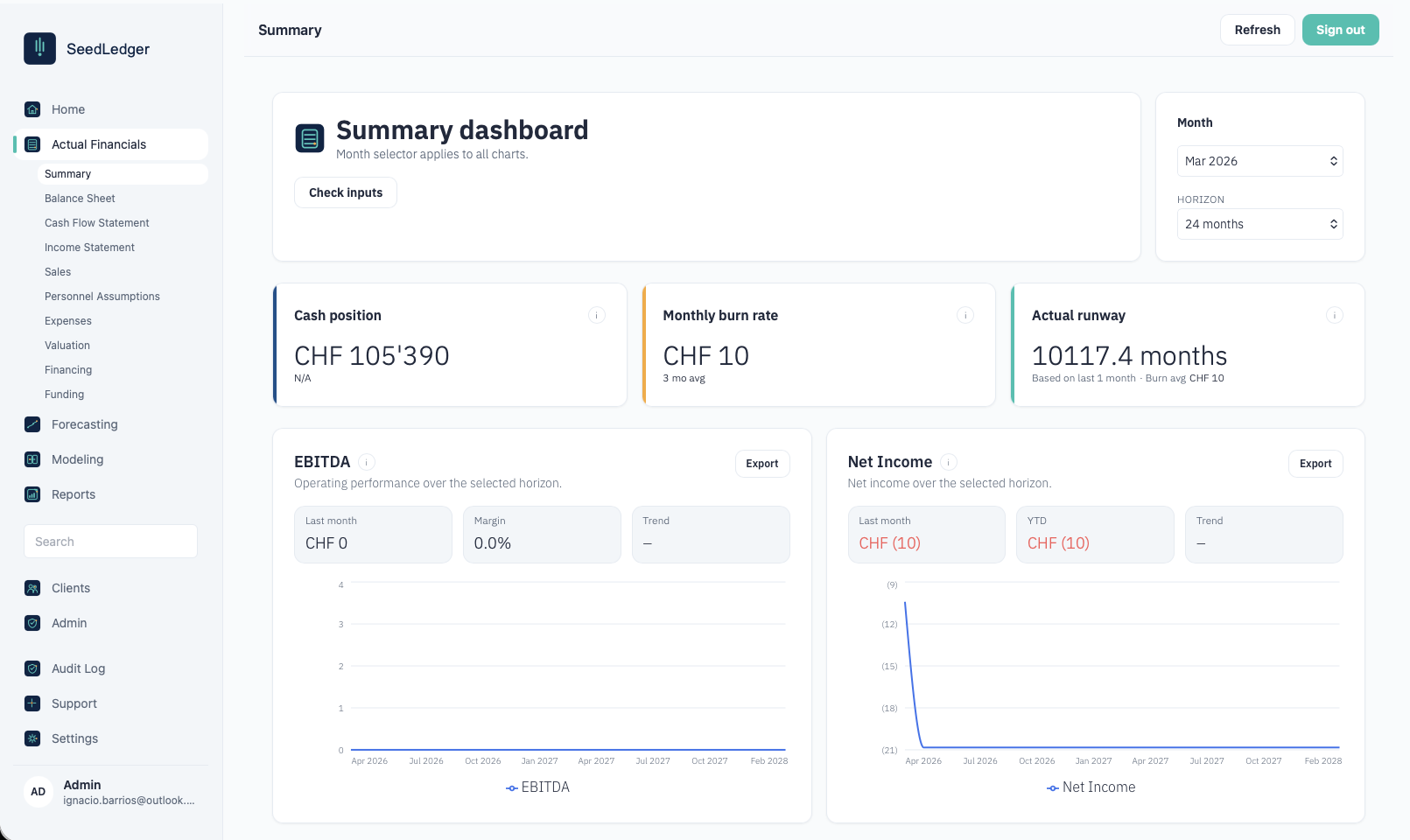Open the Month dropdown showing Mar 2026
The width and height of the screenshot is (1410, 840).
pyautogui.click(x=1260, y=161)
